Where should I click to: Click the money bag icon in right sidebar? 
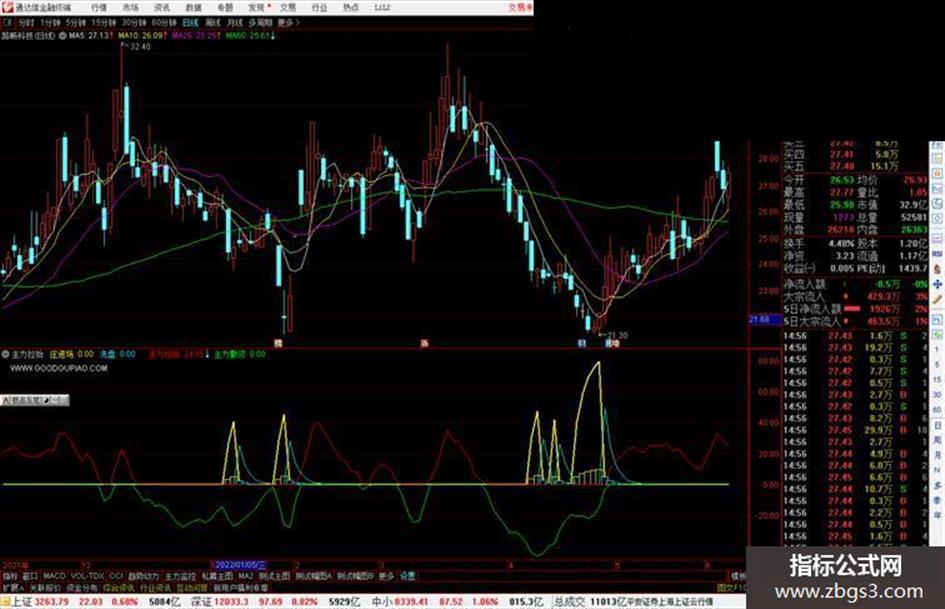coord(937,268)
